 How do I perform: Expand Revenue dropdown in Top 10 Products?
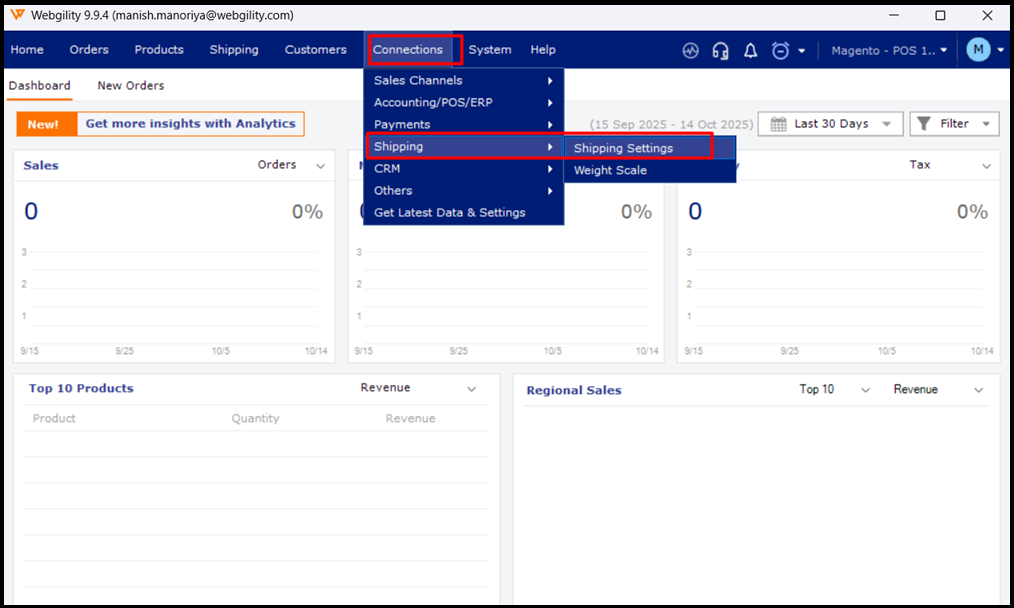(472, 389)
